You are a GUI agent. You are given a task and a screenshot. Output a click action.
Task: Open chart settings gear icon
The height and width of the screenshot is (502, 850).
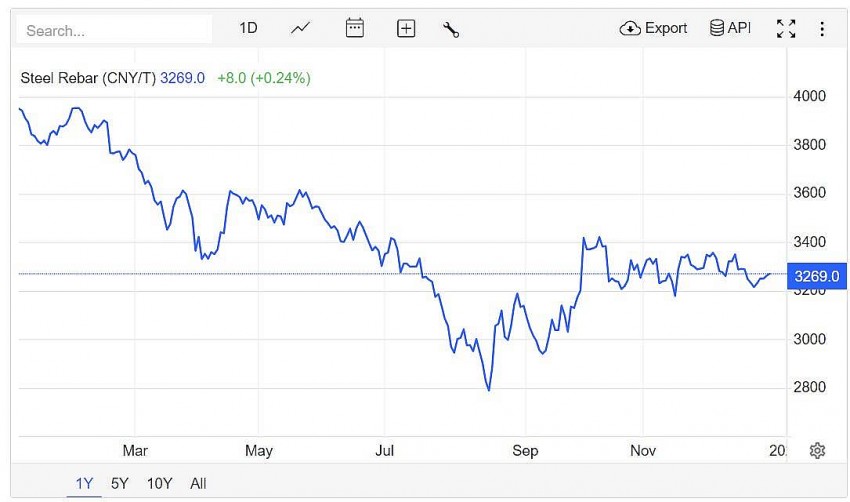[x=817, y=450]
